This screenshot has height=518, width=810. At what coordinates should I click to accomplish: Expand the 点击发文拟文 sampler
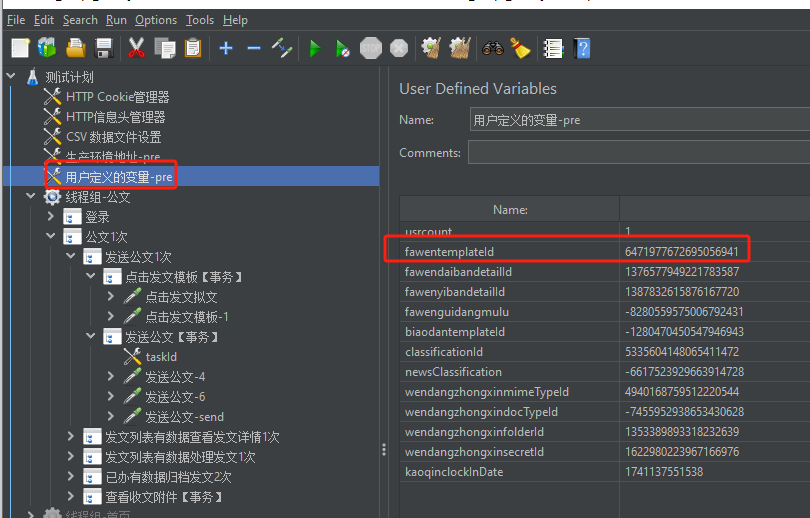(111, 296)
